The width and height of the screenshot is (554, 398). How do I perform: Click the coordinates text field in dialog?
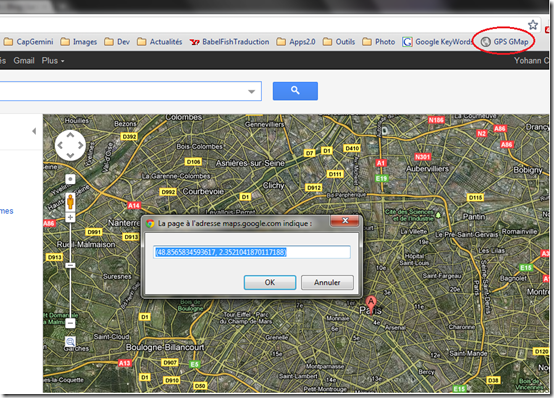(252, 252)
